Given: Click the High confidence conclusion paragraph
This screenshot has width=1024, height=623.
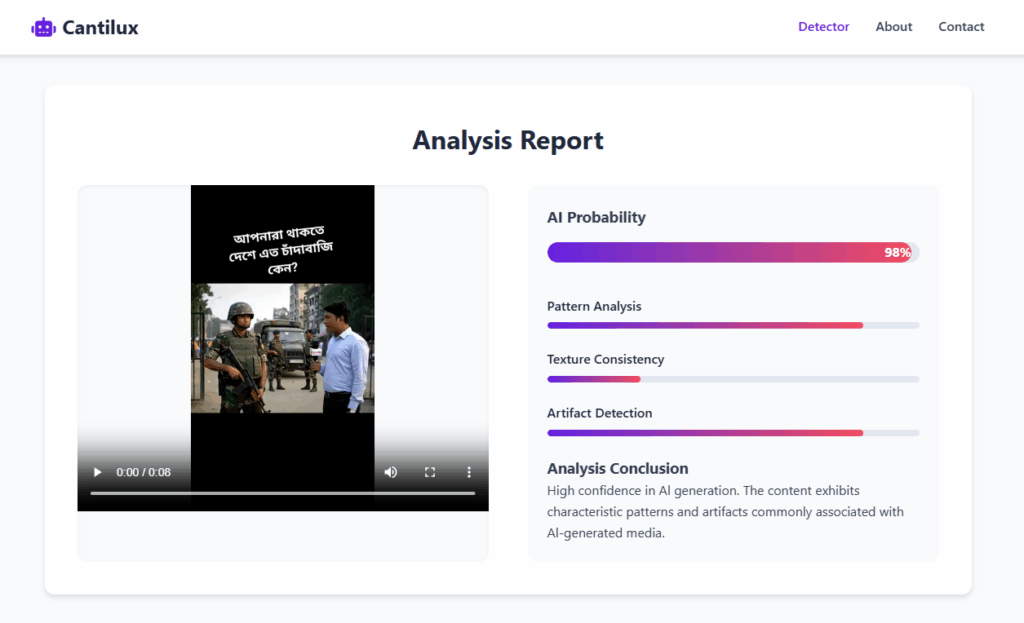Looking at the screenshot, I should pyautogui.click(x=726, y=512).
